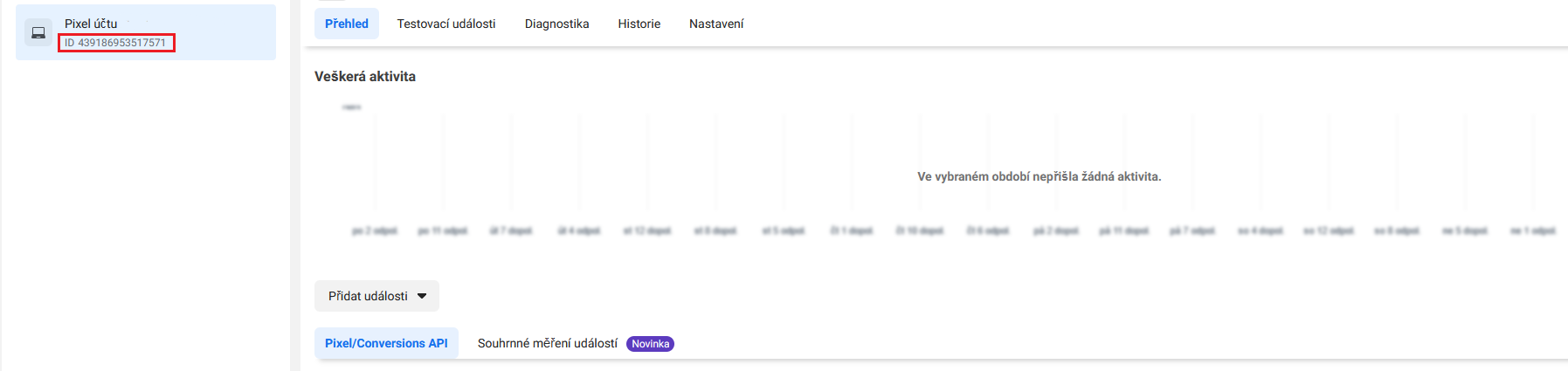Switch to the Nastavení tab
This screenshot has width=1568, height=371.
click(716, 24)
